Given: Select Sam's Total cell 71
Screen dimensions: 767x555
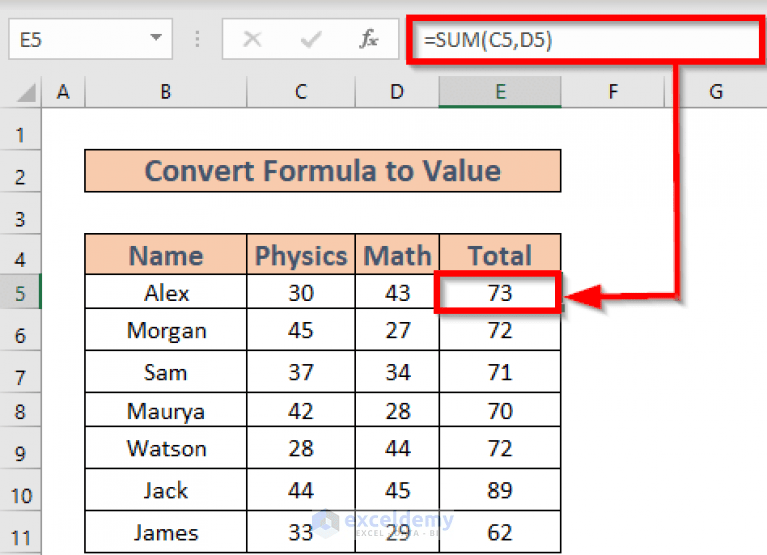Looking at the screenshot, I should (500, 372).
